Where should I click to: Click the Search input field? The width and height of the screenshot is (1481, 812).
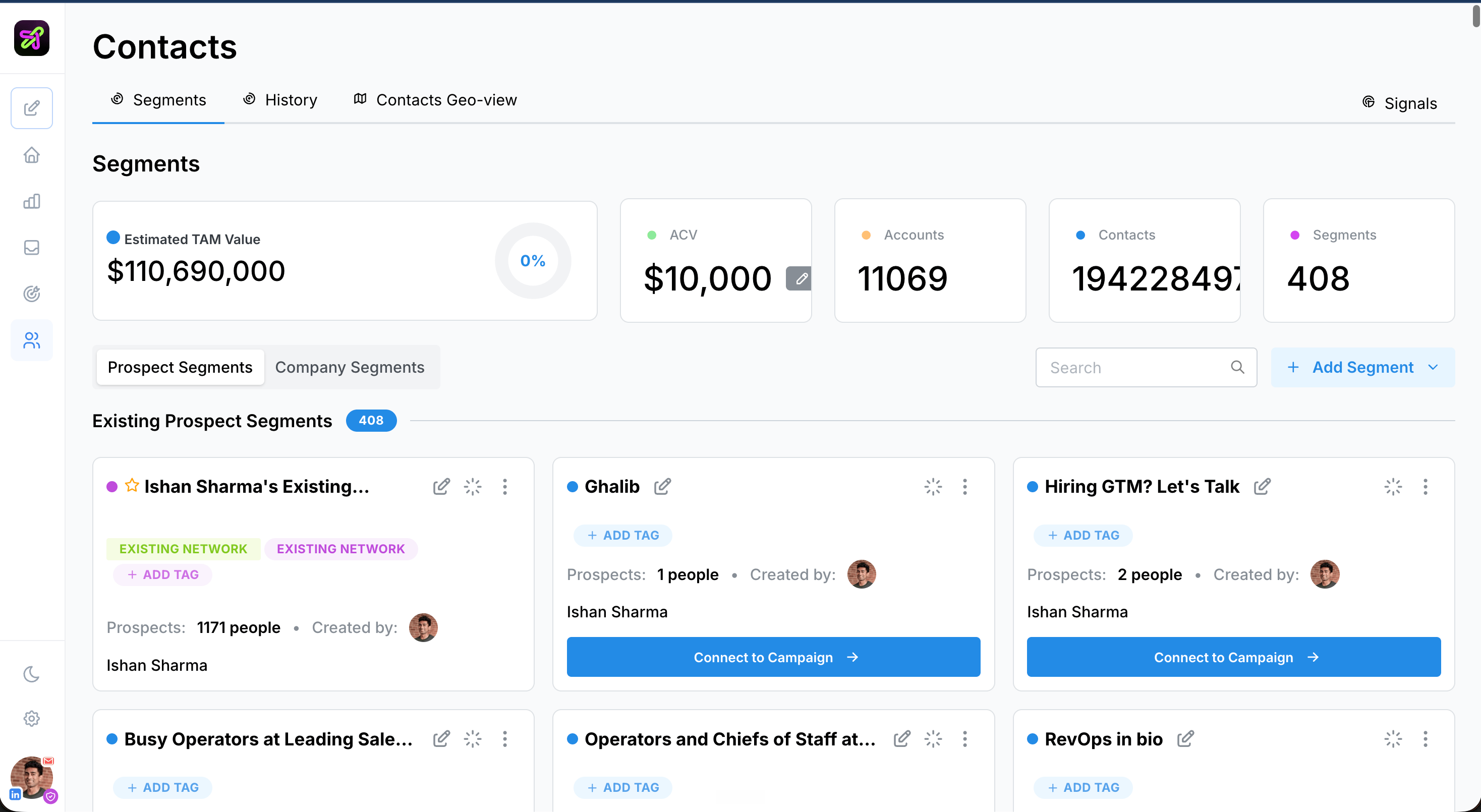tap(1146, 367)
